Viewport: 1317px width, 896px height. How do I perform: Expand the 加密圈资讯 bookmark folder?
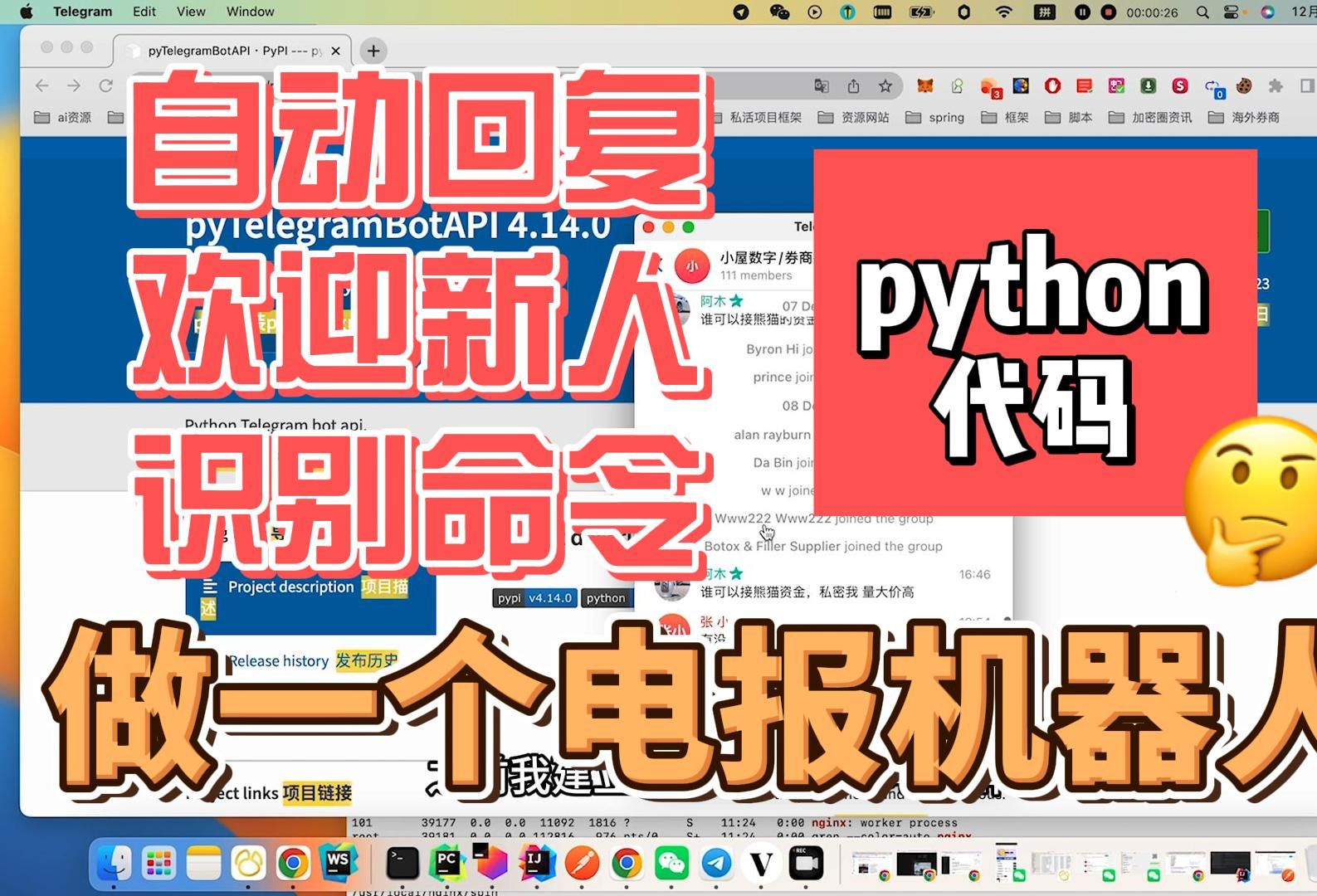pos(1150,117)
